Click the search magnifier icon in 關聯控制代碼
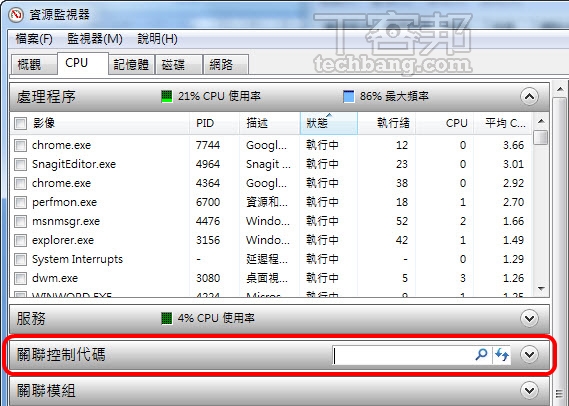The image size is (569, 406). pyautogui.click(x=481, y=354)
